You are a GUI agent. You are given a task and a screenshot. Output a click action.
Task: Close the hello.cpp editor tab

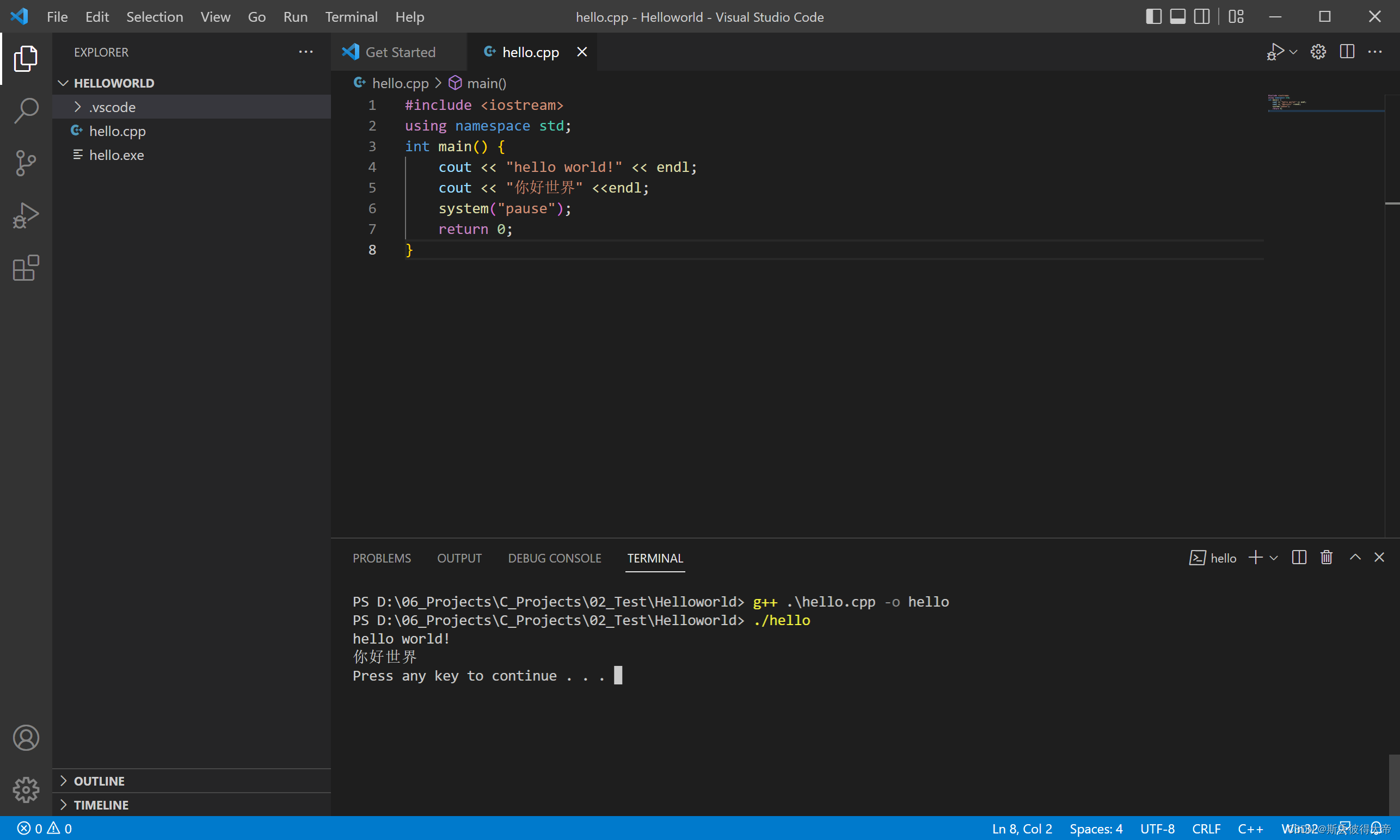582,52
